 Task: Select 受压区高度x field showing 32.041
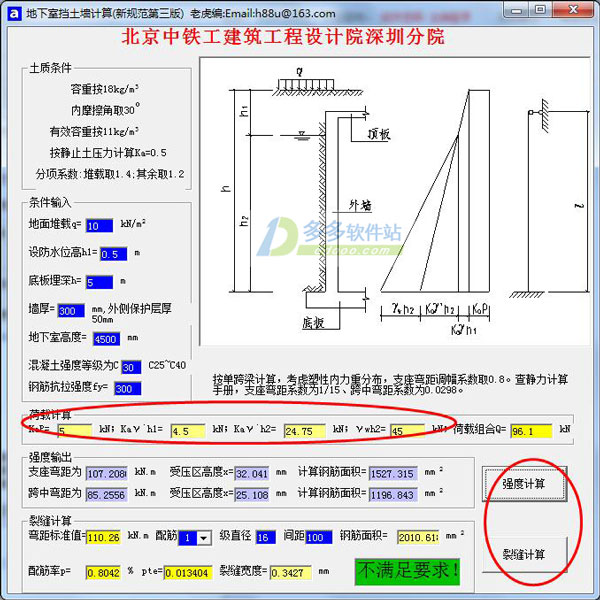252,474
